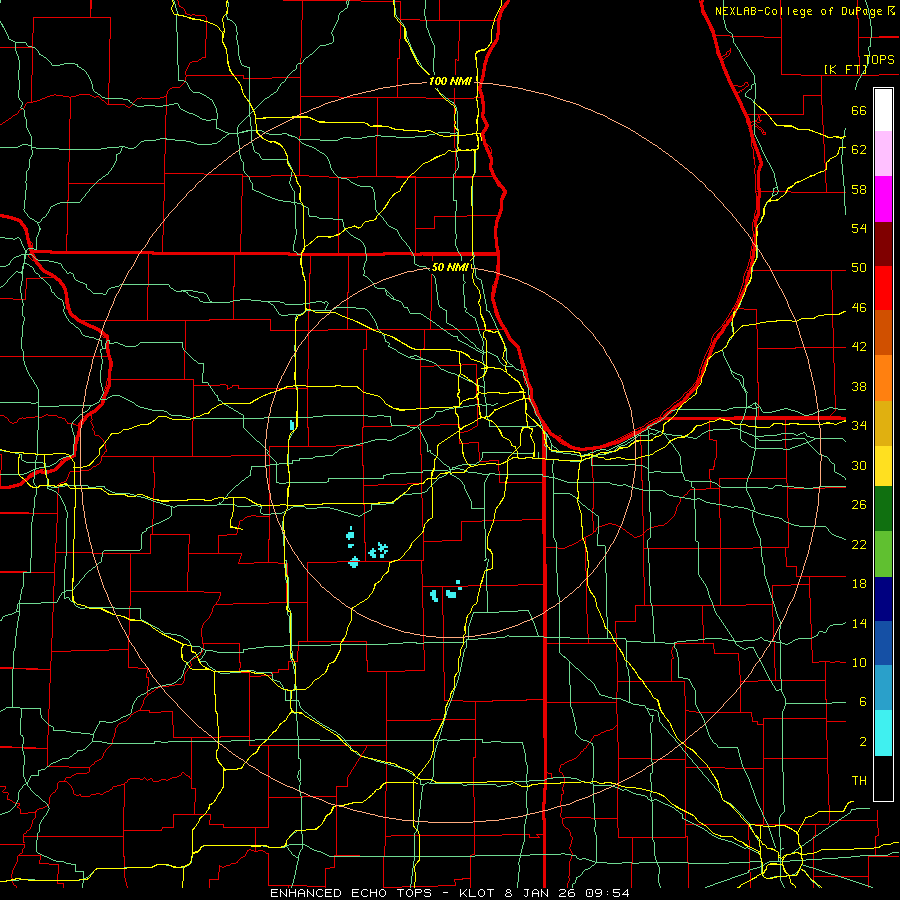Click the 'TOPS' legend heading
900x900 pixels.
879,59
